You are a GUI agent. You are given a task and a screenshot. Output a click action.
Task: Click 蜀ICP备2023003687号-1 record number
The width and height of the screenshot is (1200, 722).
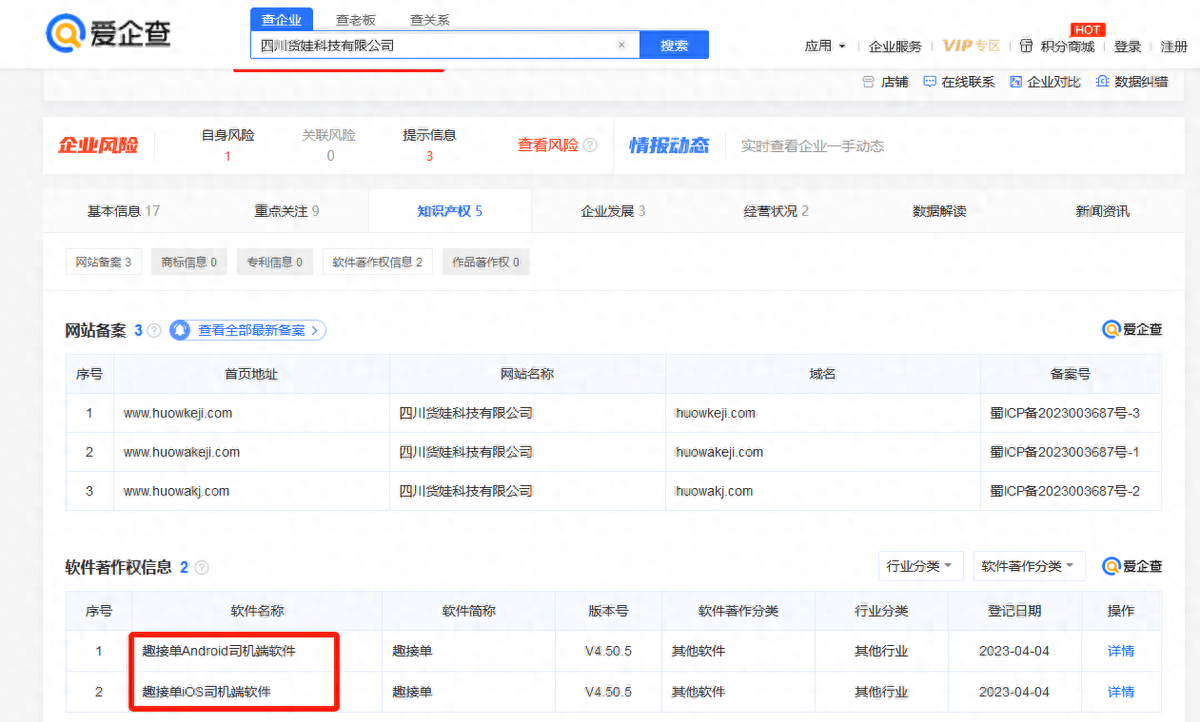pos(1065,452)
